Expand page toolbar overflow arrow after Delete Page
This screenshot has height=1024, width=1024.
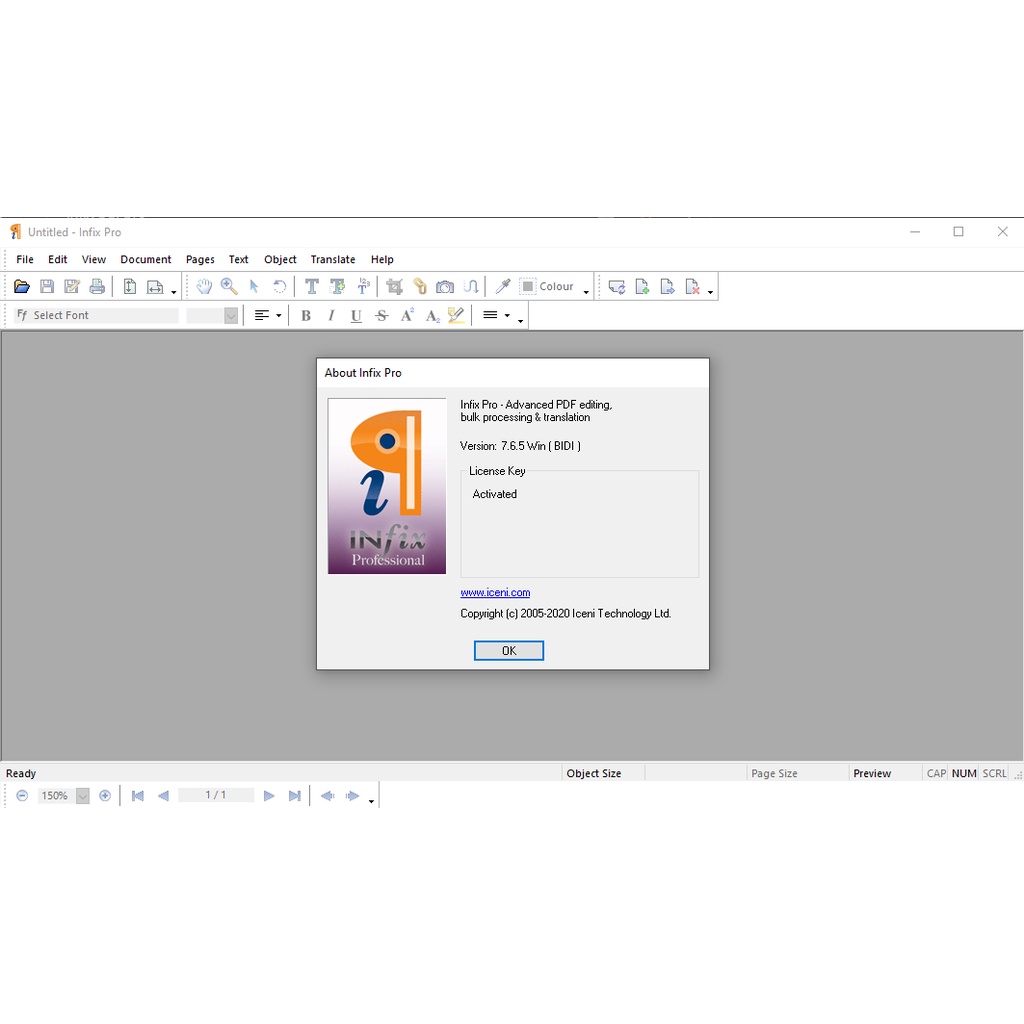pyautogui.click(x=711, y=292)
